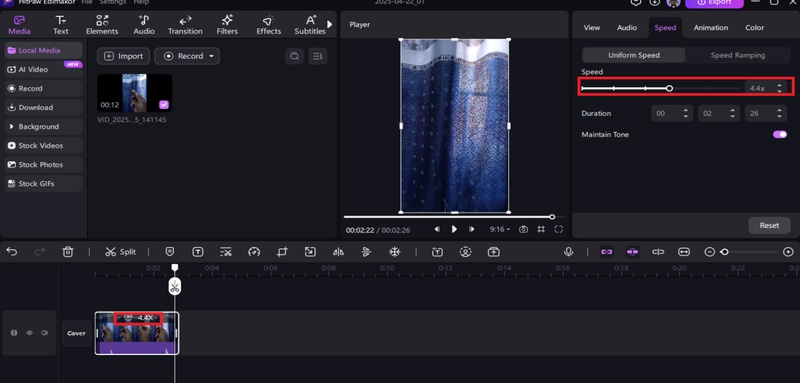Zoom out the timeline with minus icon
800x383 pixels.
click(709, 252)
